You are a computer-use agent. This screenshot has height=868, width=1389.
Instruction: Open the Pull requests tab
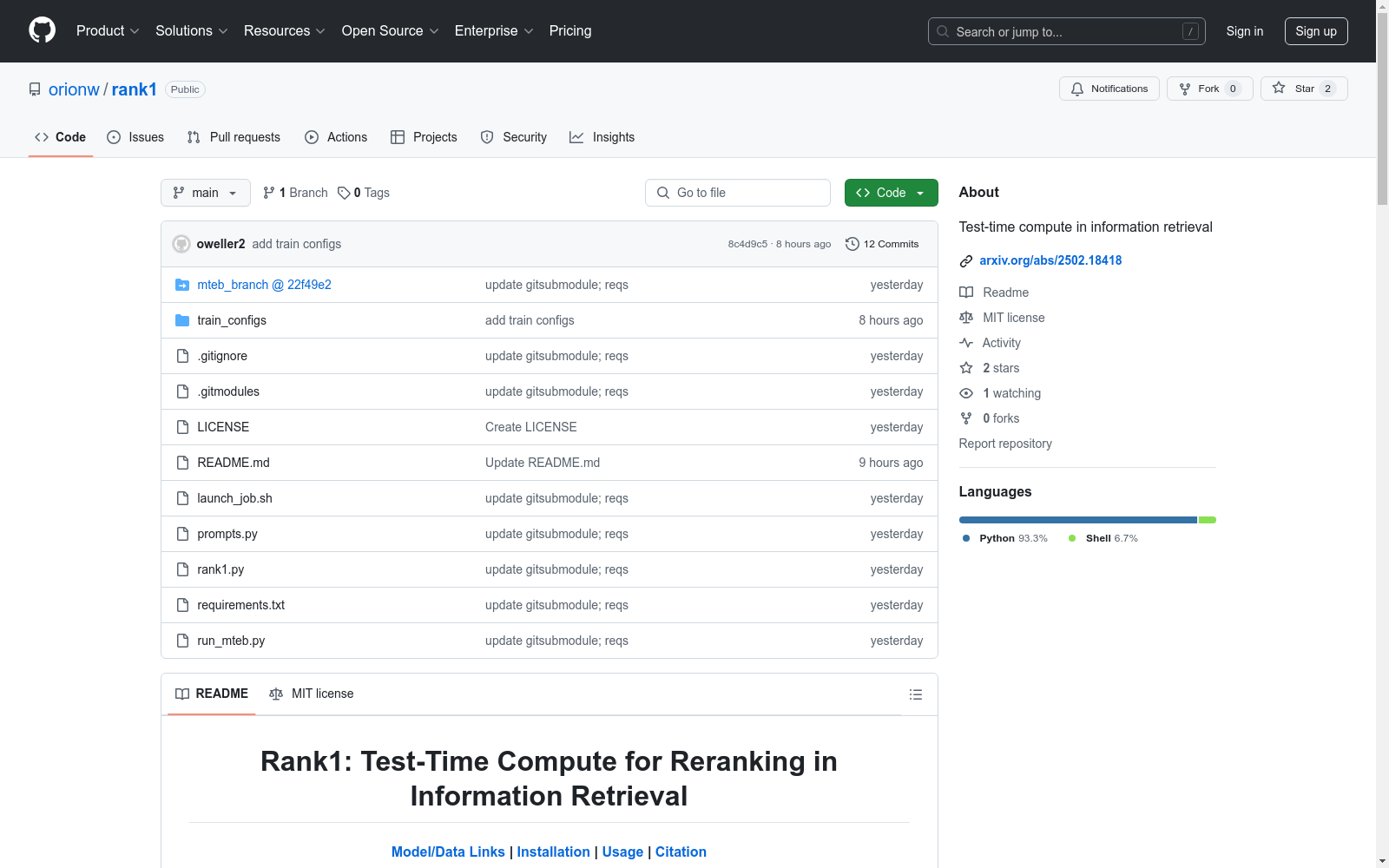(234, 137)
